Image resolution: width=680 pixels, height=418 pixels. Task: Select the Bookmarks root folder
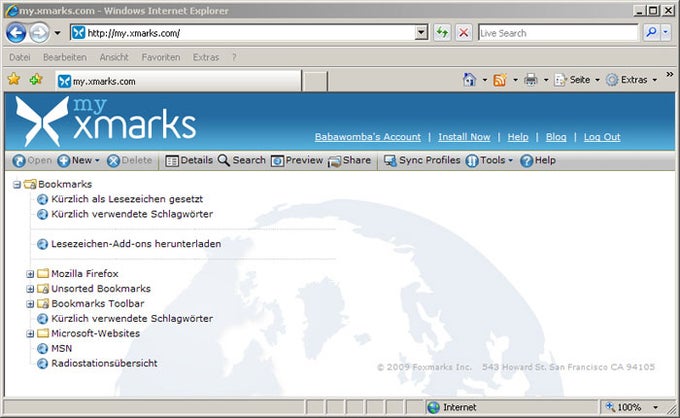tap(65, 184)
